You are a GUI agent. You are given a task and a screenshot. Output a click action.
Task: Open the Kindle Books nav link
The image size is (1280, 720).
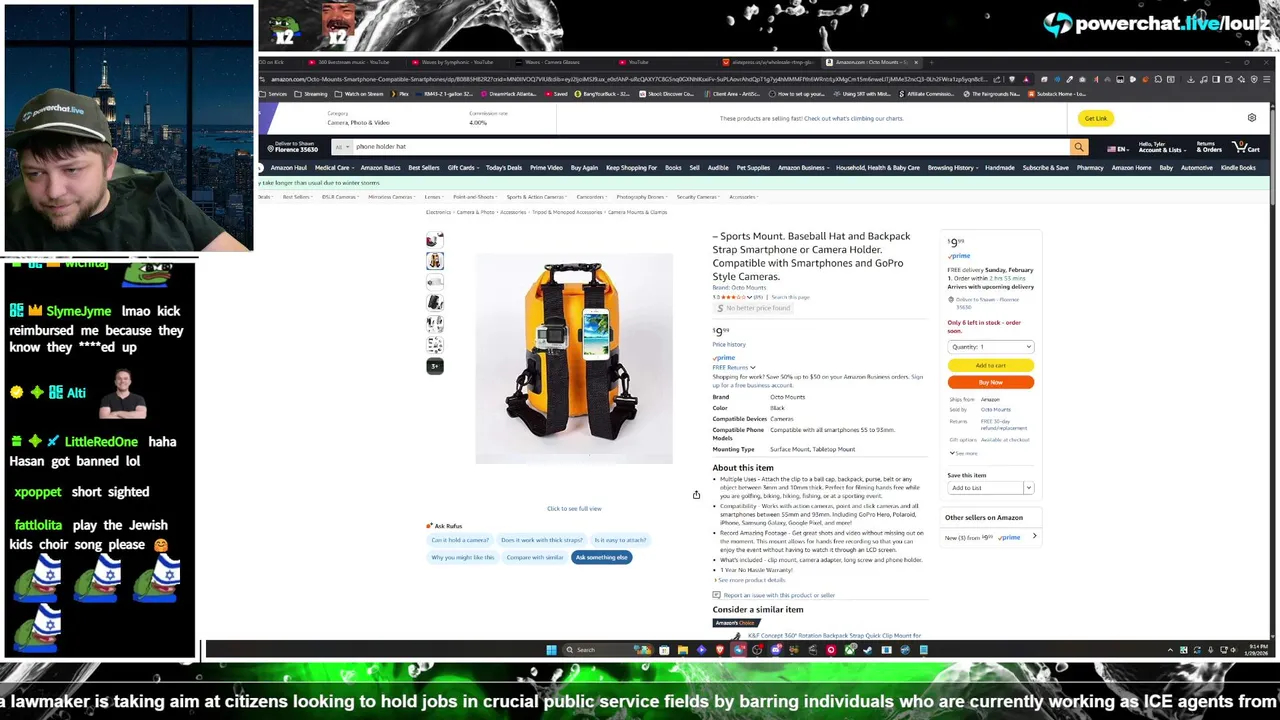[1238, 168]
